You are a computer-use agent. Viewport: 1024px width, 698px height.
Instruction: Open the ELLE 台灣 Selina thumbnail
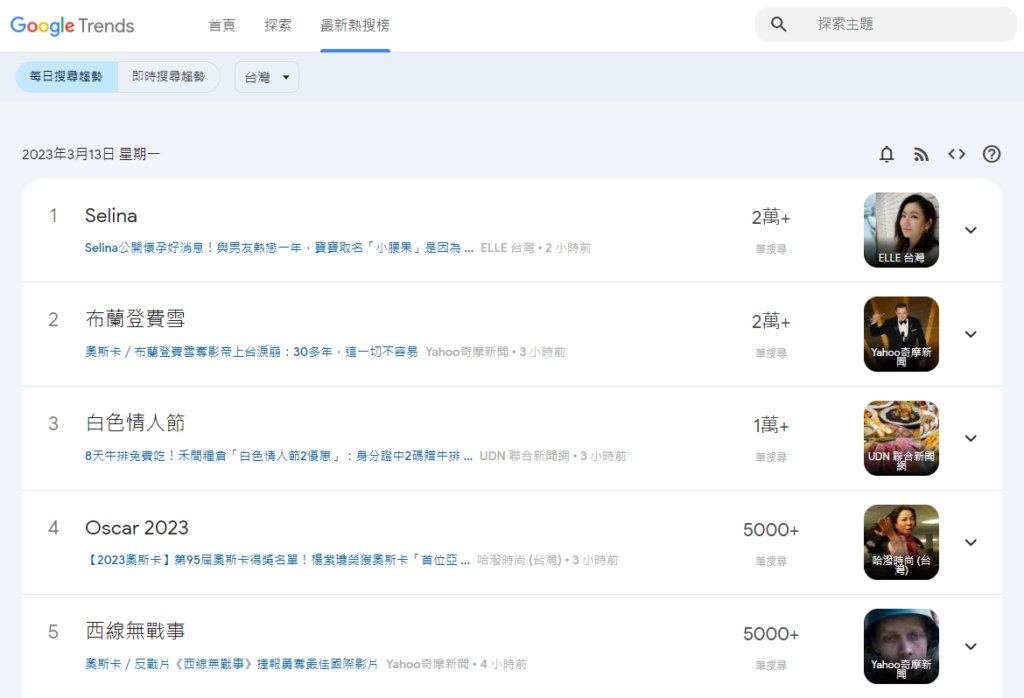901,230
